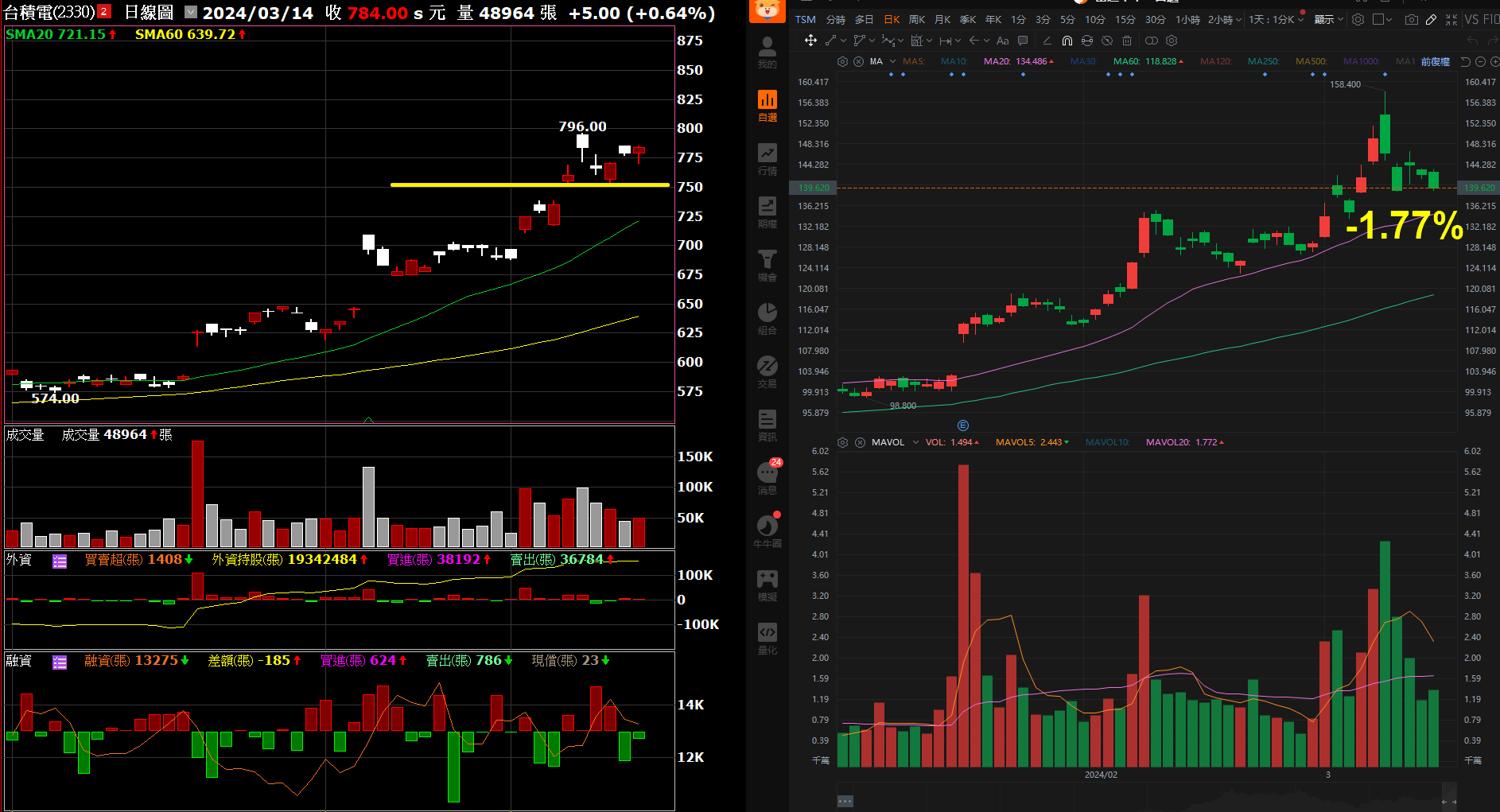
Task: Select the crosshair move cursor tool
Action: tap(810, 41)
